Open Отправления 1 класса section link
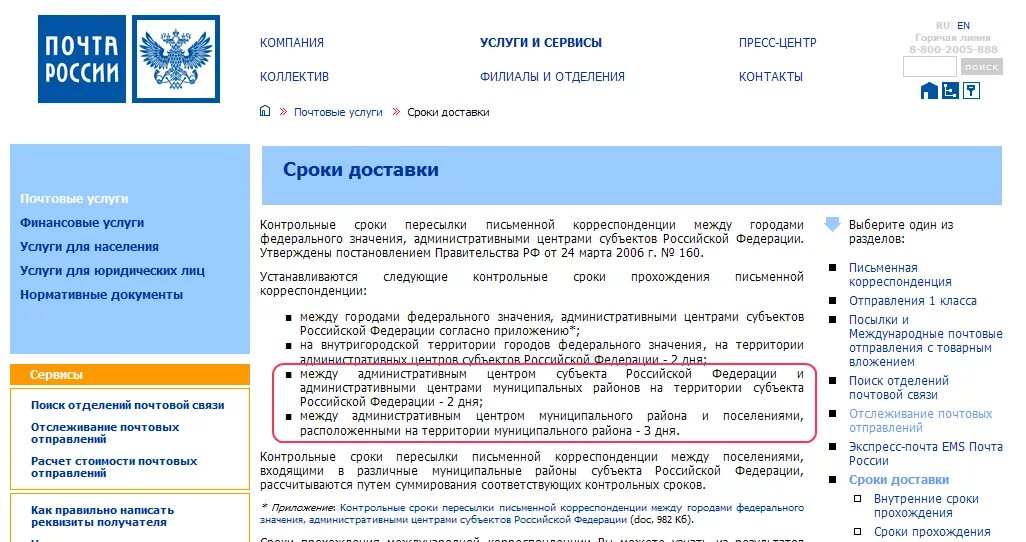 point(912,300)
